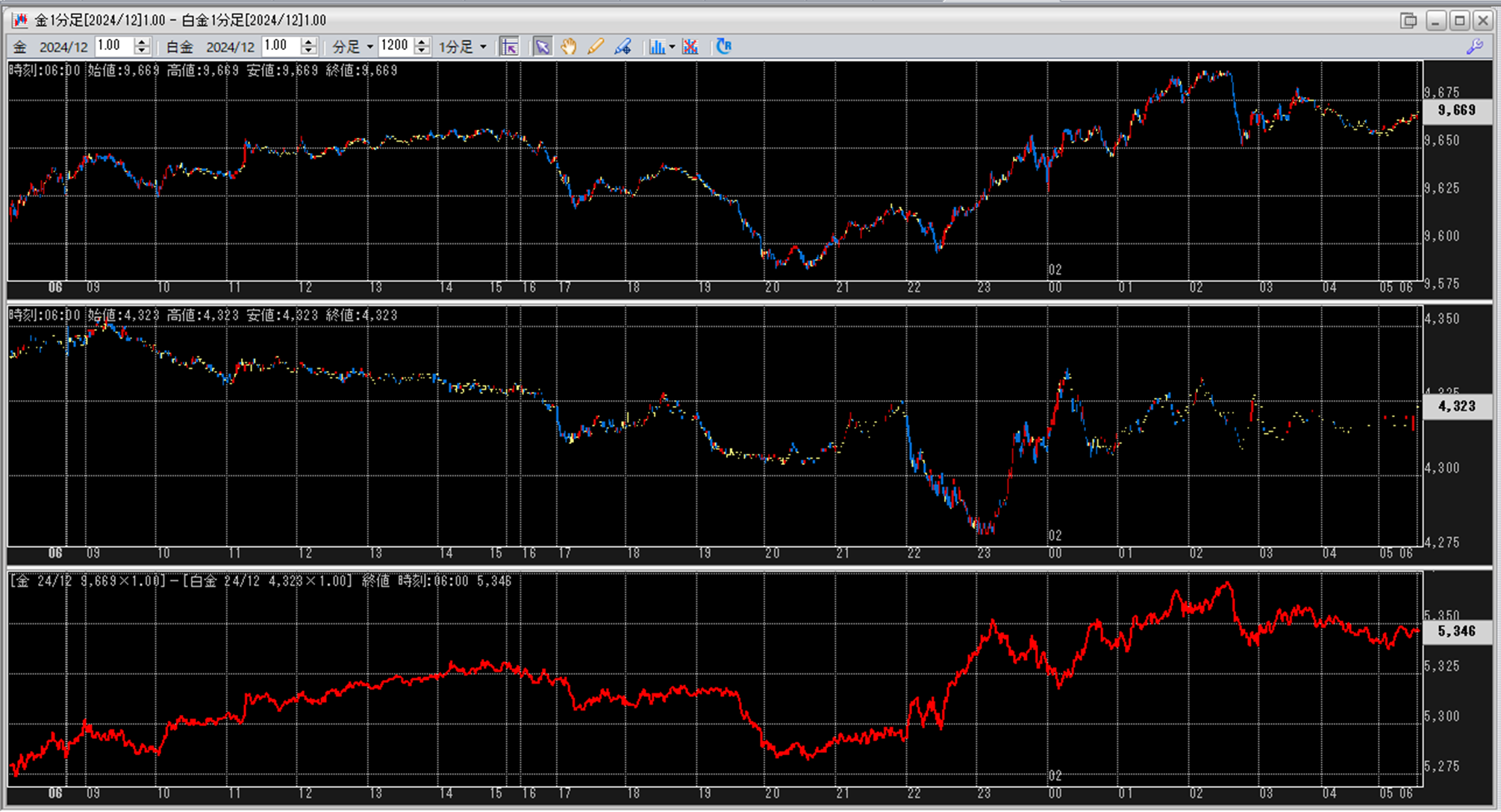Increase the 1200 bar count stepper
This screenshot has height=812, width=1501.
(x=422, y=42)
